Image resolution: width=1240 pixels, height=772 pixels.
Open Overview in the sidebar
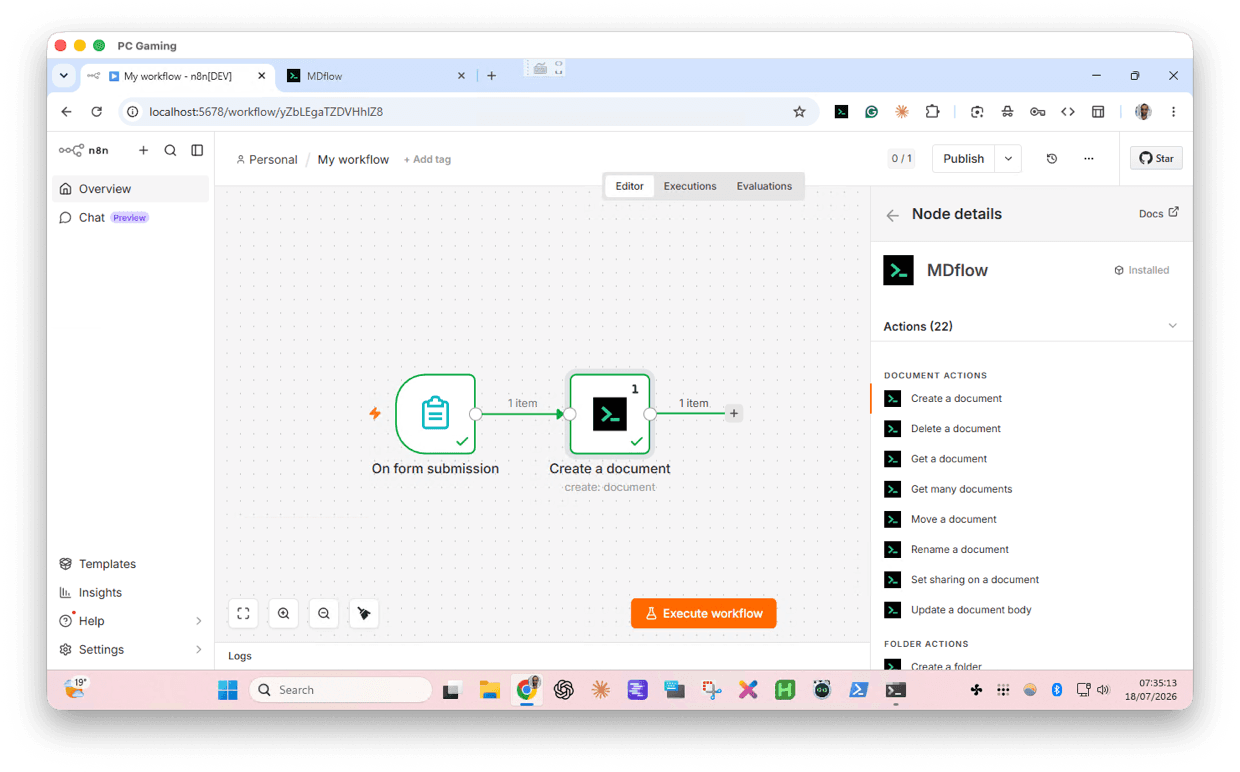click(x=131, y=189)
